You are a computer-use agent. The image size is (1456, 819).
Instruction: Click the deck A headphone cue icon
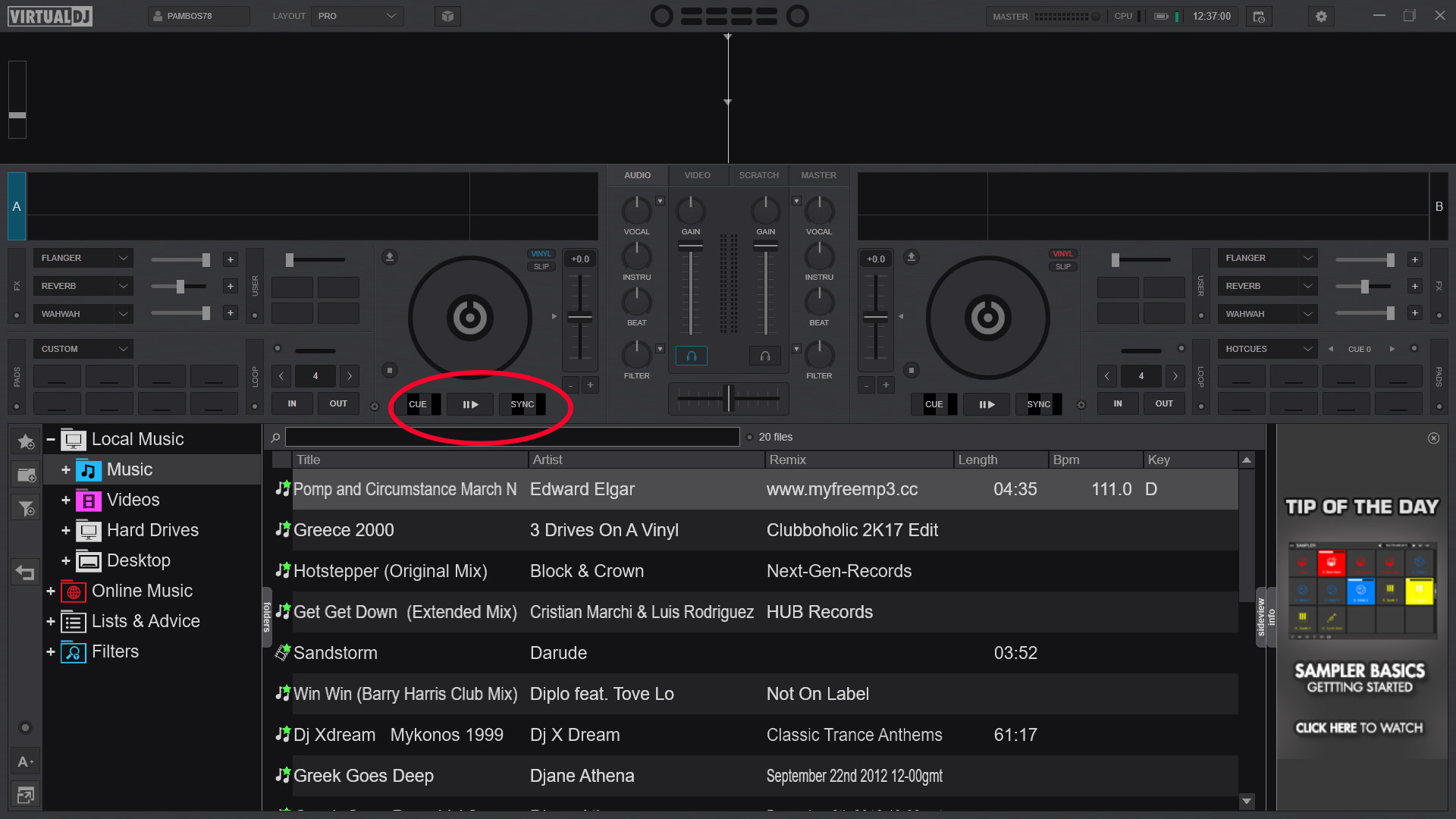[x=691, y=355]
